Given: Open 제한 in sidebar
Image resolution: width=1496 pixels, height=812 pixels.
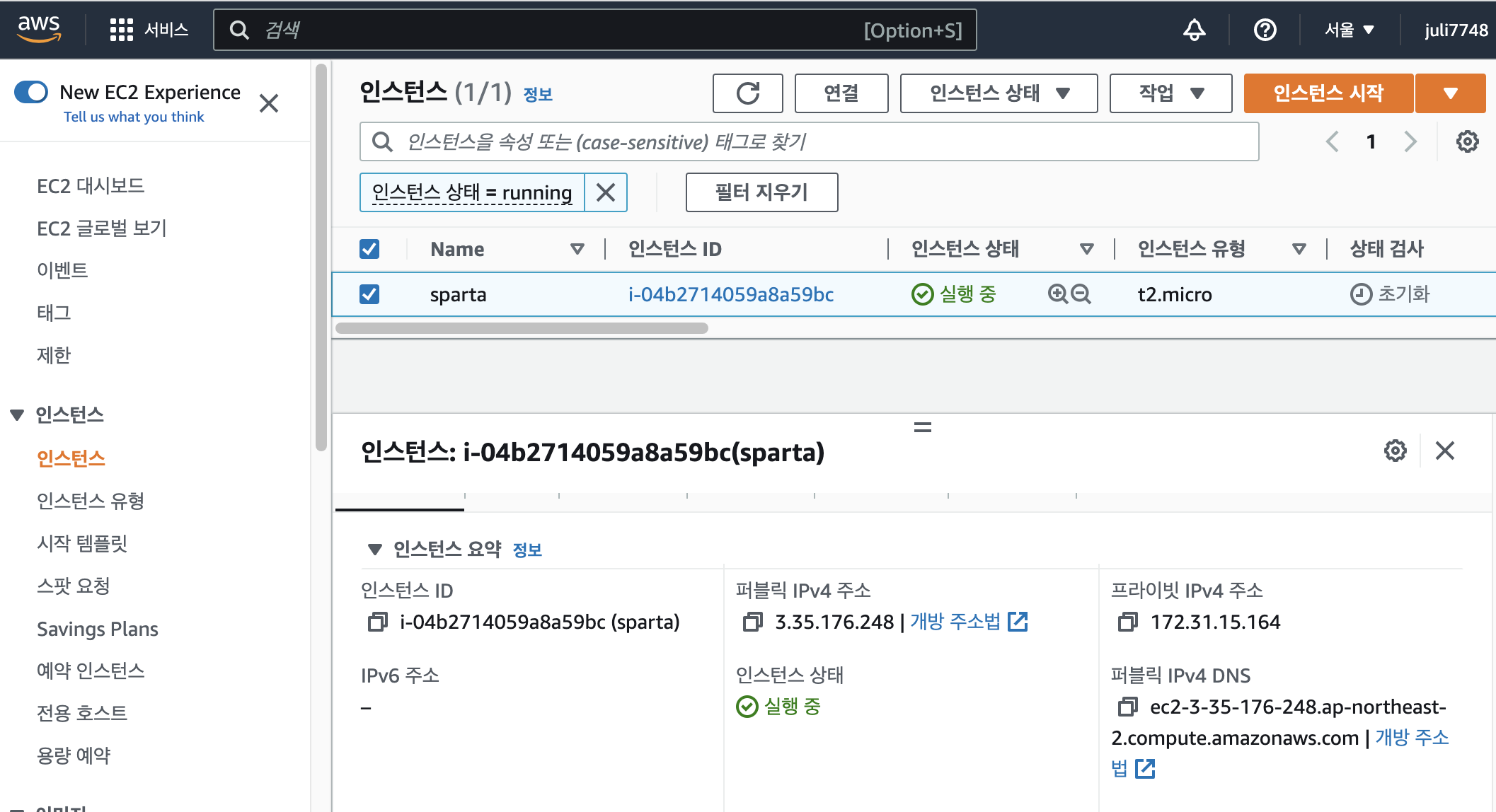Looking at the screenshot, I should (54, 355).
